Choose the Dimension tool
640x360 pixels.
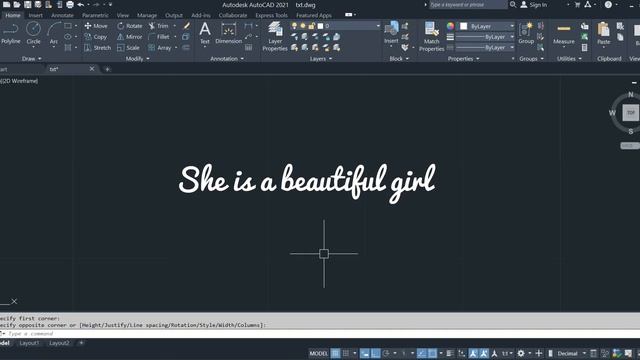tap(229, 33)
